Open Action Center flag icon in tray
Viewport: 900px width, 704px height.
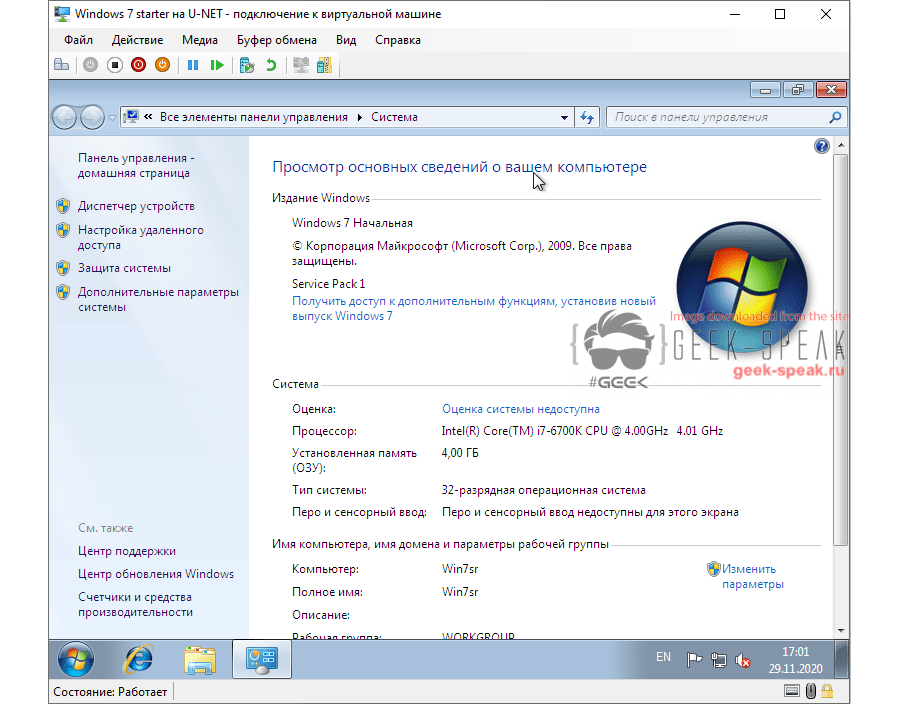tap(695, 660)
